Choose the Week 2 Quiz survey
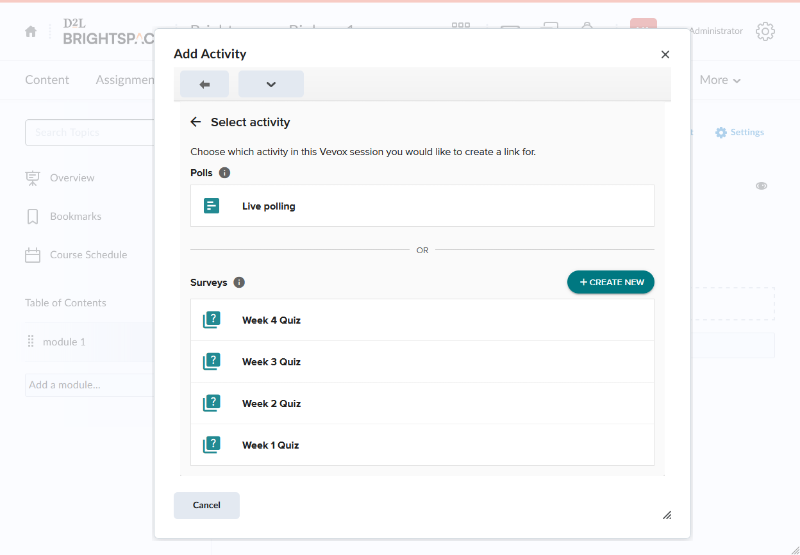The height and width of the screenshot is (555, 800). click(x=271, y=404)
